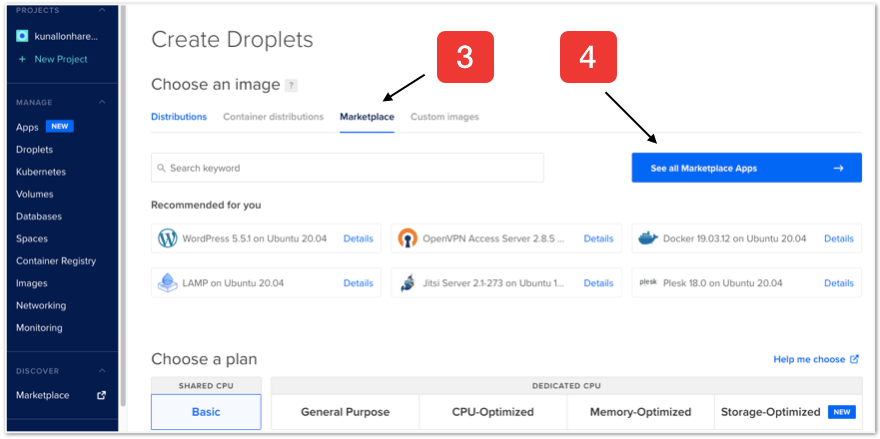Open Kubernetes in the sidebar
The width and height of the screenshot is (880, 439).
[x=40, y=172]
